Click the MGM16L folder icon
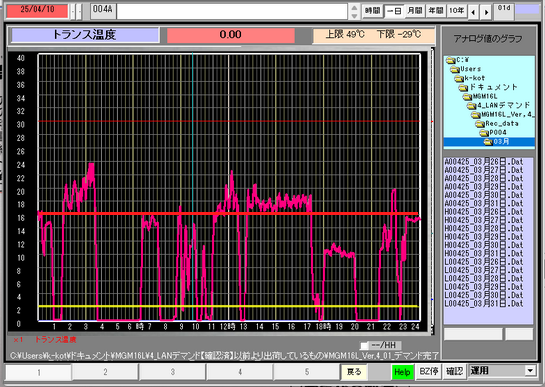 (x=467, y=96)
